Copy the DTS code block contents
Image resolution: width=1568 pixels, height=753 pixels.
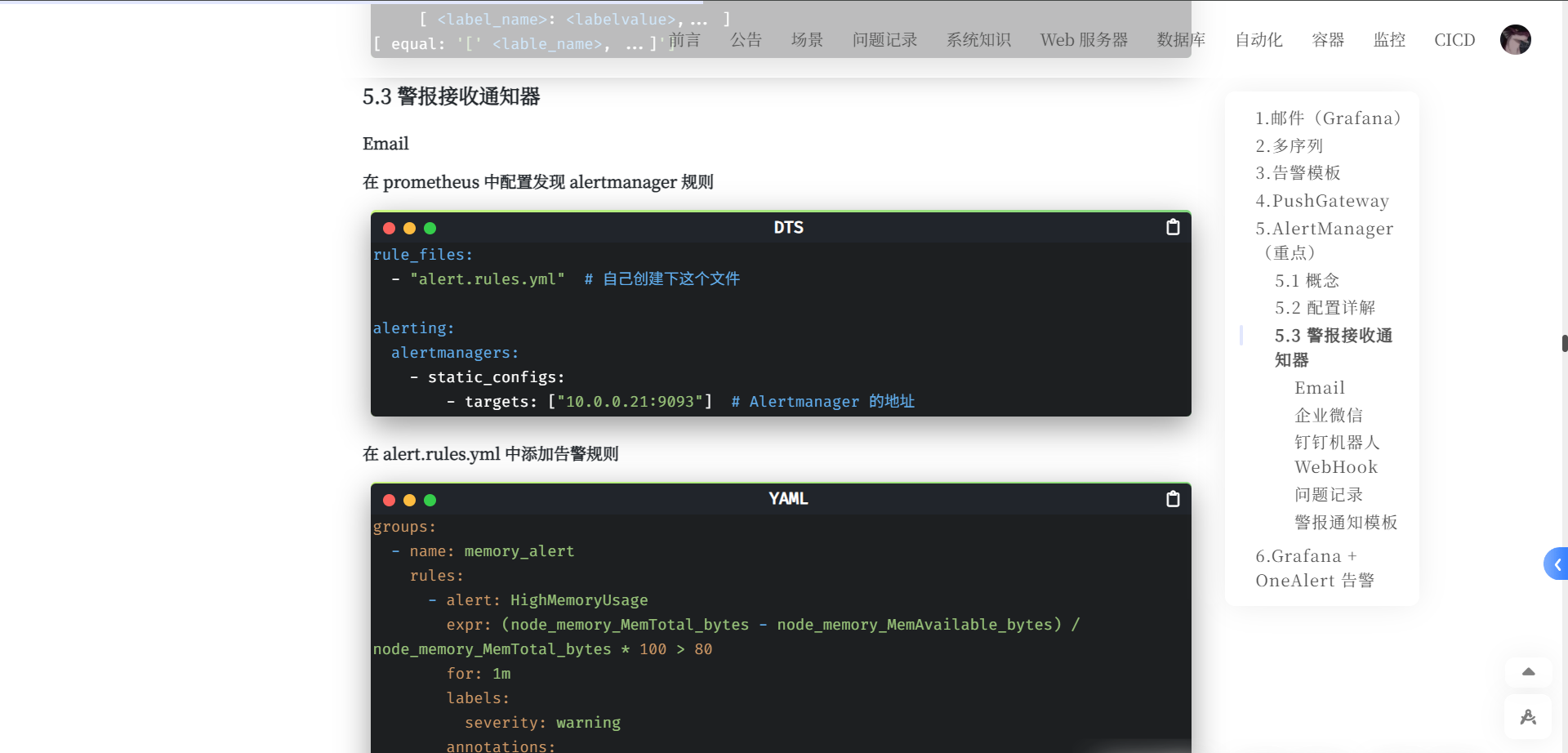click(x=1173, y=227)
